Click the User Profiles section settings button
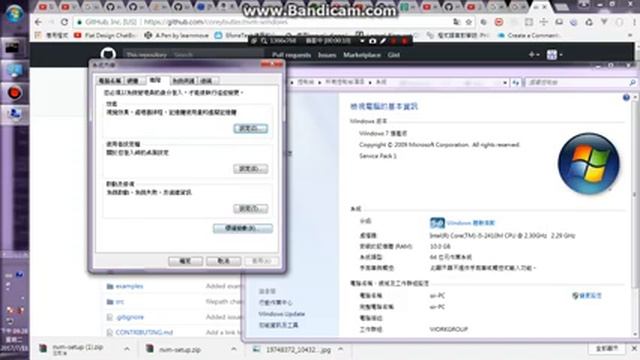 [x=251, y=169]
